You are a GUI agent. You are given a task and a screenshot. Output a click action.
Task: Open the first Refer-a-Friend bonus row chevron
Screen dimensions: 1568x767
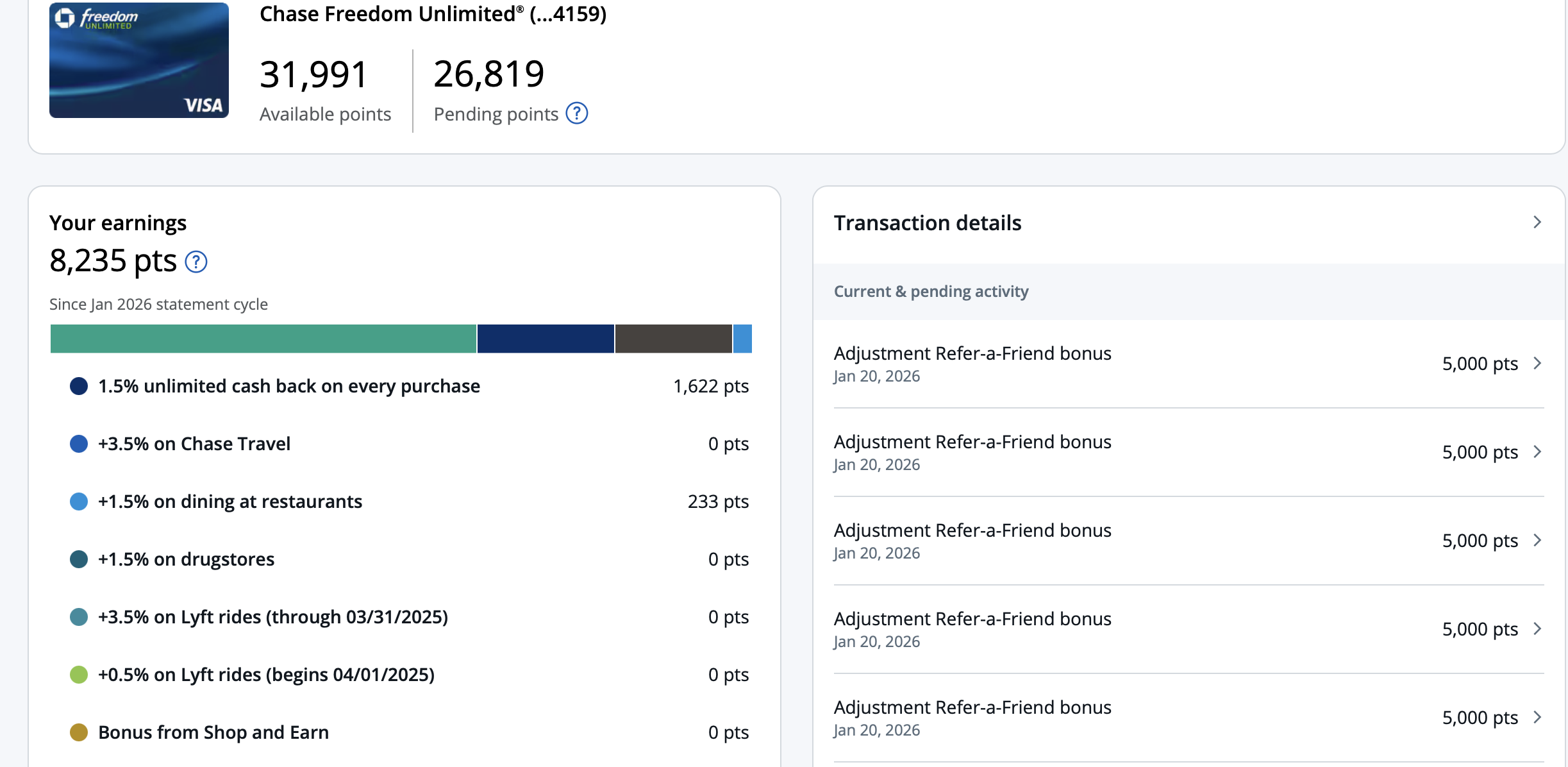tap(1537, 364)
